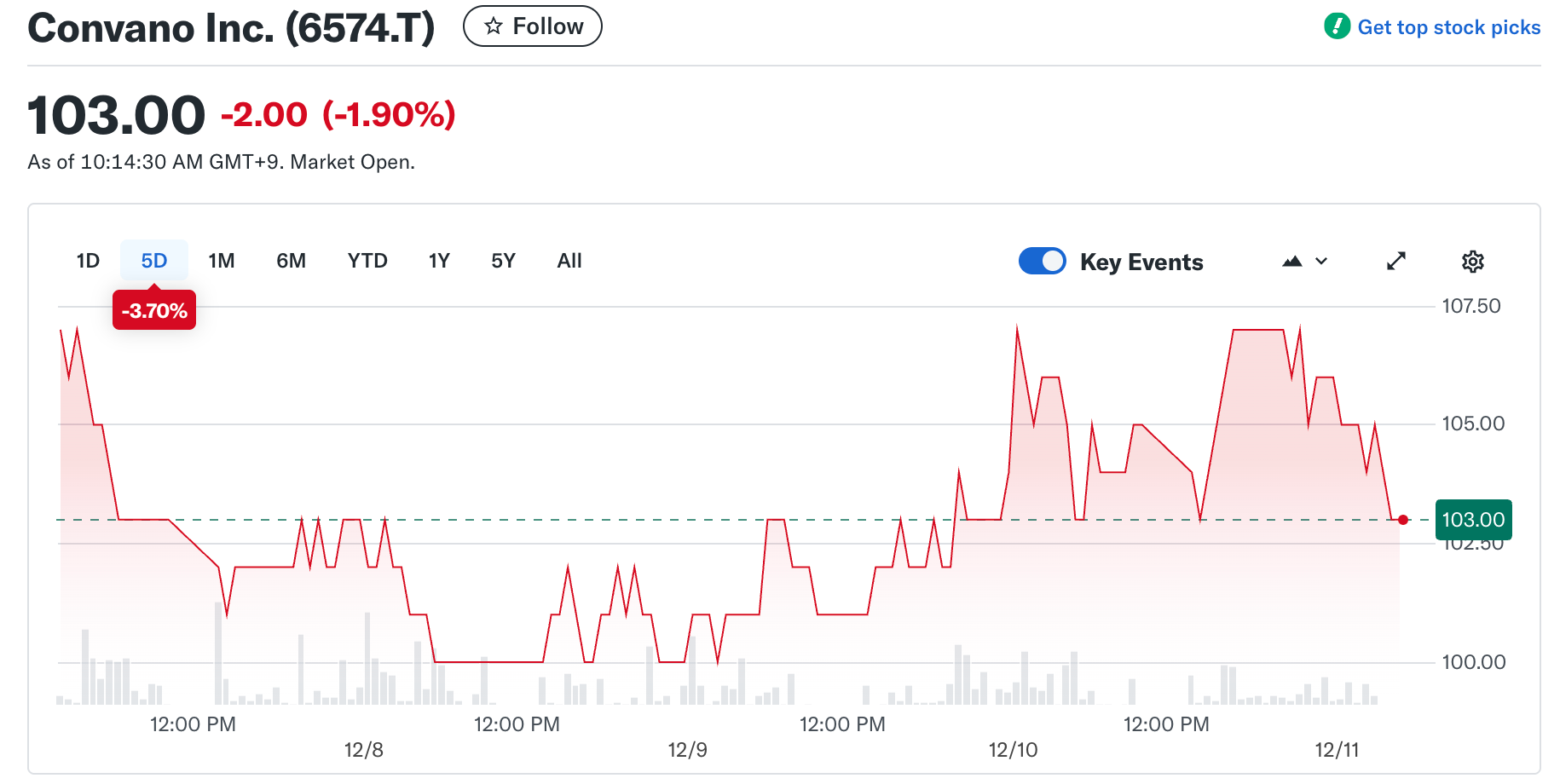The height and width of the screenshot is (784, 1560).
Task: Expand chart to full screen
Action: pyautogui.click(x=1396, y=261)
